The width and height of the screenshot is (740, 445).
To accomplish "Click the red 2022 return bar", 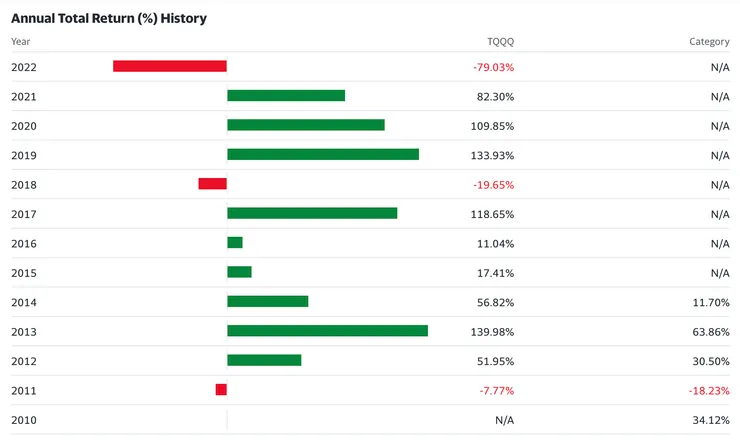I will 170,66.
